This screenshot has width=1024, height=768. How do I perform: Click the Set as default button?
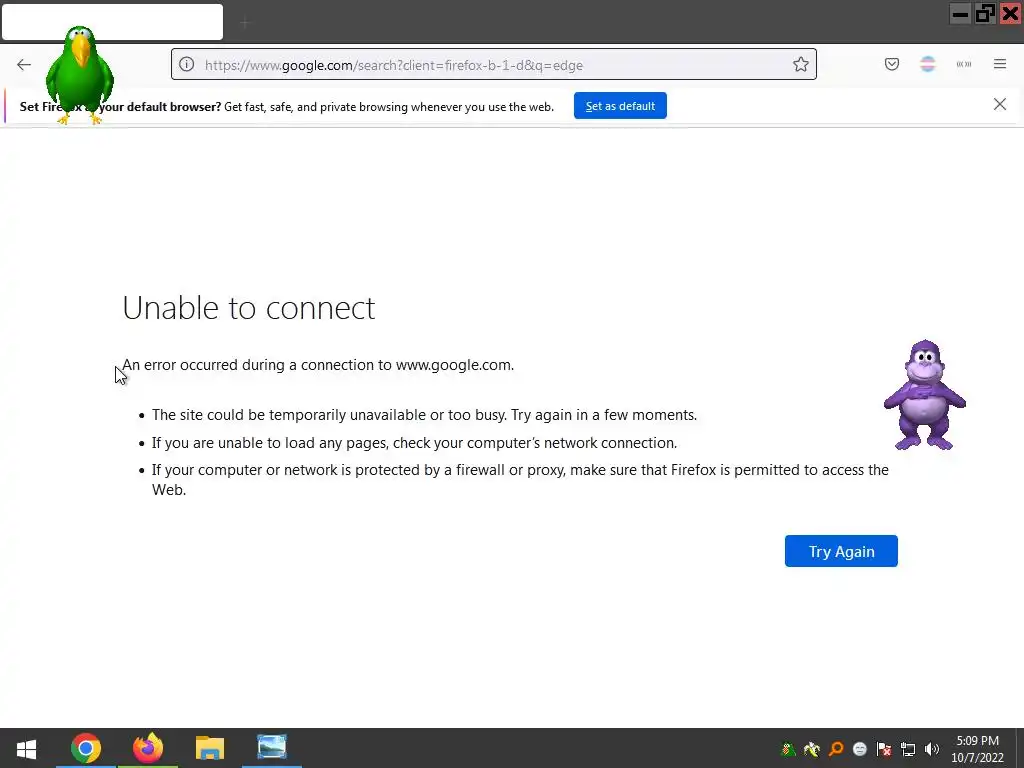(x=620, y=106)
